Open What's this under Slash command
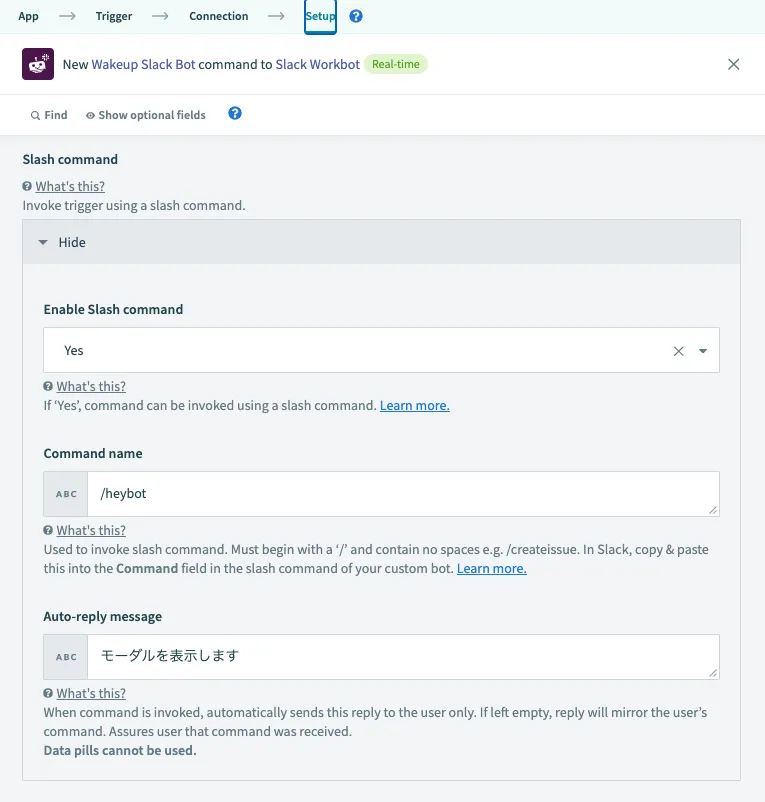 click(x=69, y=186)
